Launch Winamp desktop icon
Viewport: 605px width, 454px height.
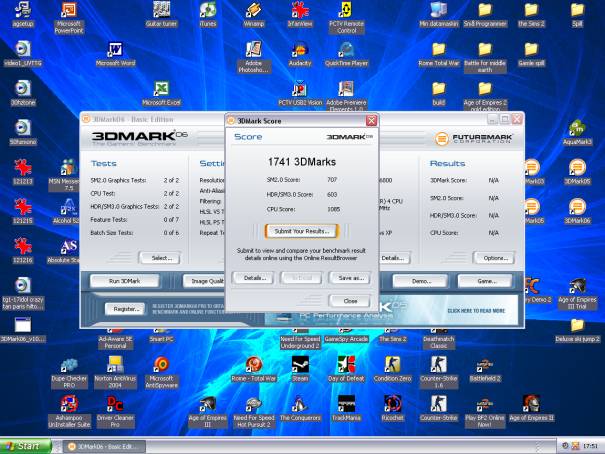pyautogui.click(x=253, y=15)
